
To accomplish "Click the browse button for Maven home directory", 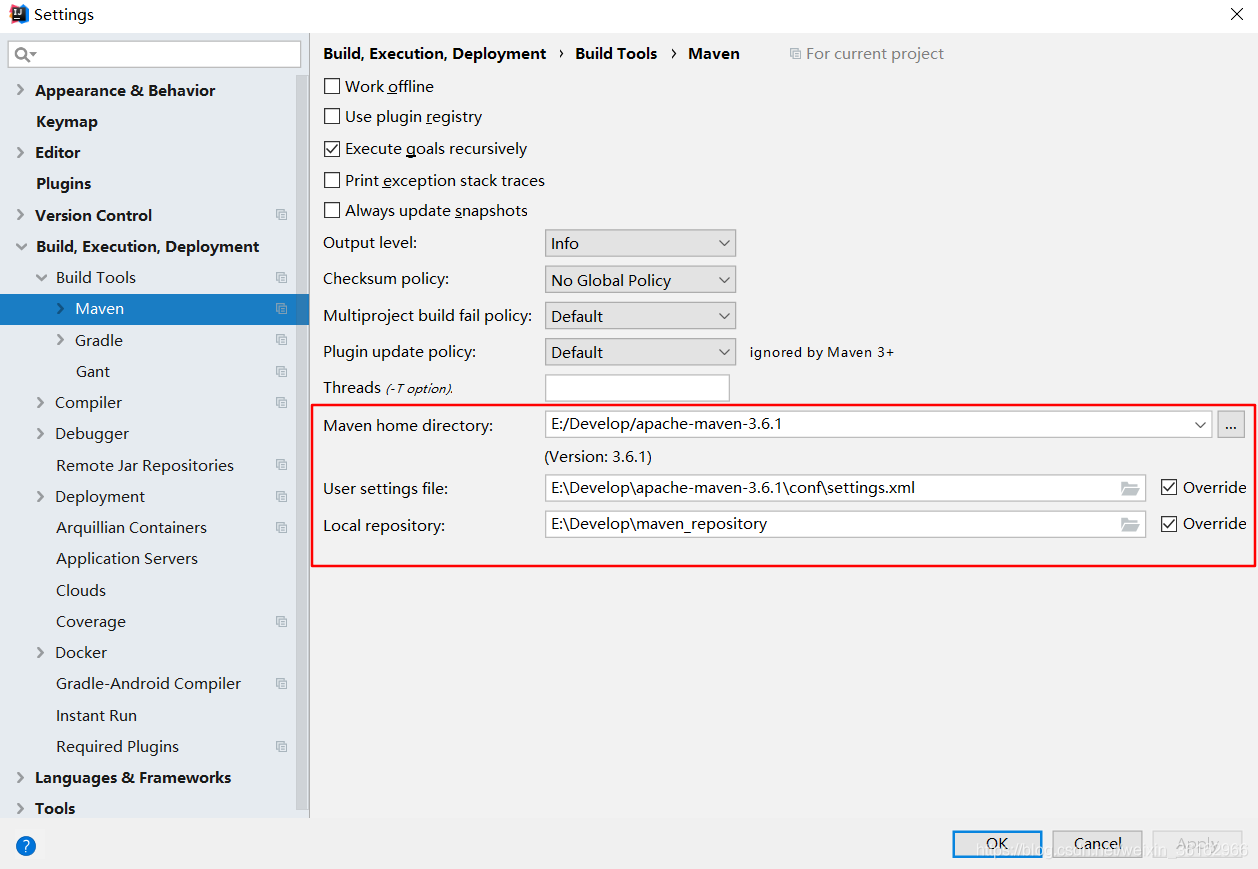I will [1230, 424].
